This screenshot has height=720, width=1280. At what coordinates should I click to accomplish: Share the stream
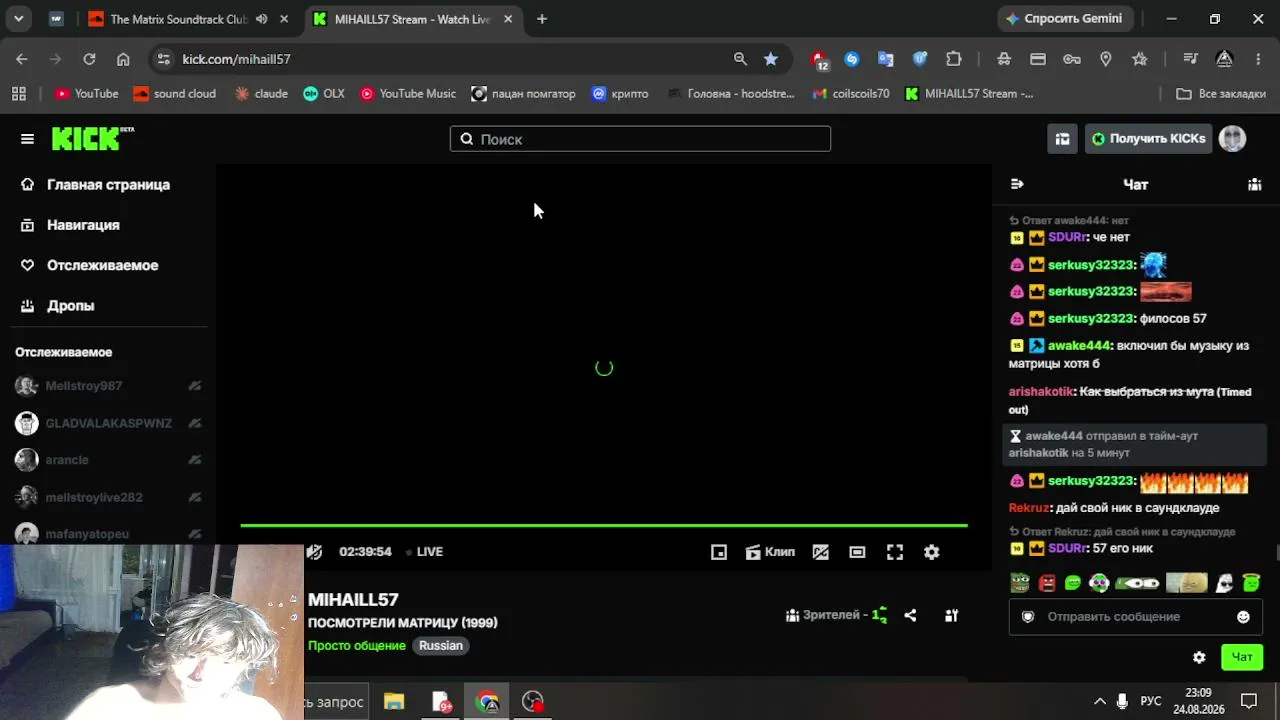[x=910, y=616]
